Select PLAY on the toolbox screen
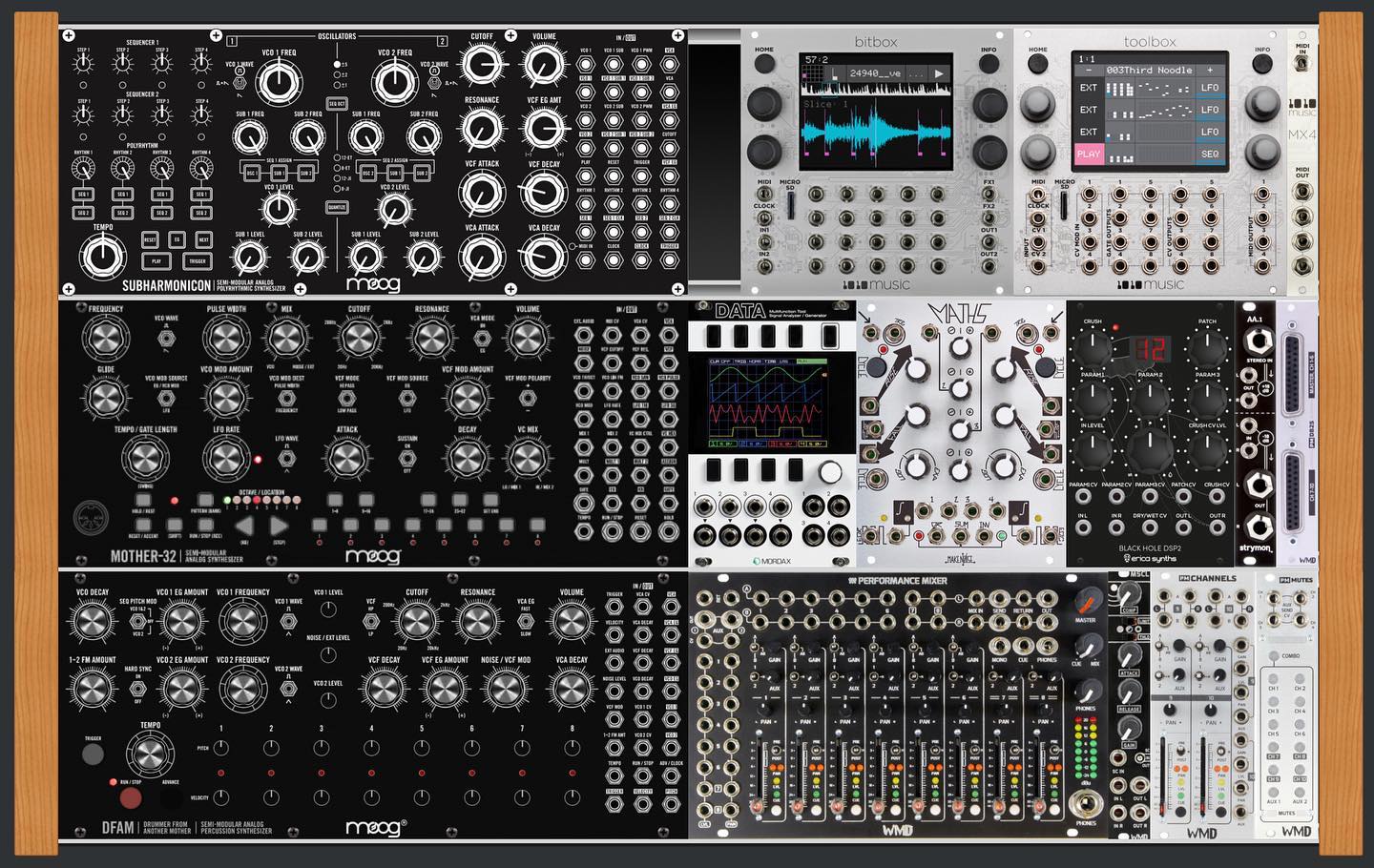The height and width of the screenshot is (868, 1374). 1088,154
